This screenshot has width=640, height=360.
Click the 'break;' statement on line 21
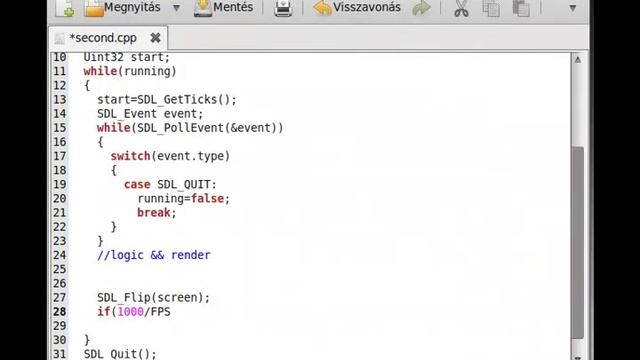(x=157, y=213)
